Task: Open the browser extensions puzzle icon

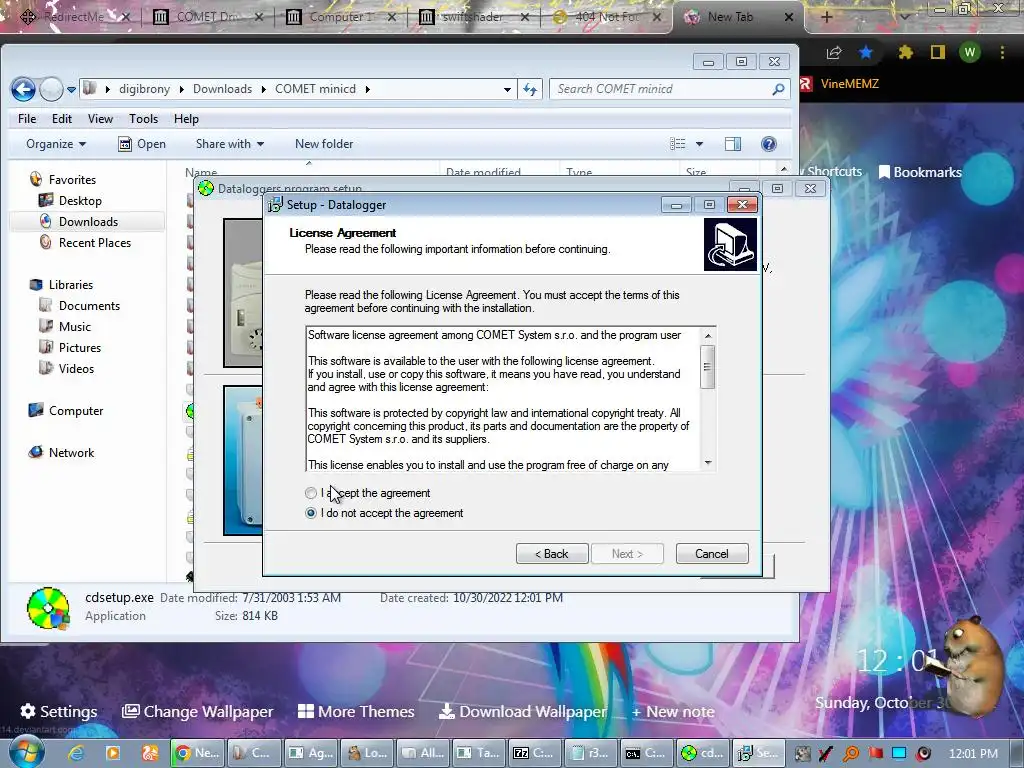Action: (905, 53)
